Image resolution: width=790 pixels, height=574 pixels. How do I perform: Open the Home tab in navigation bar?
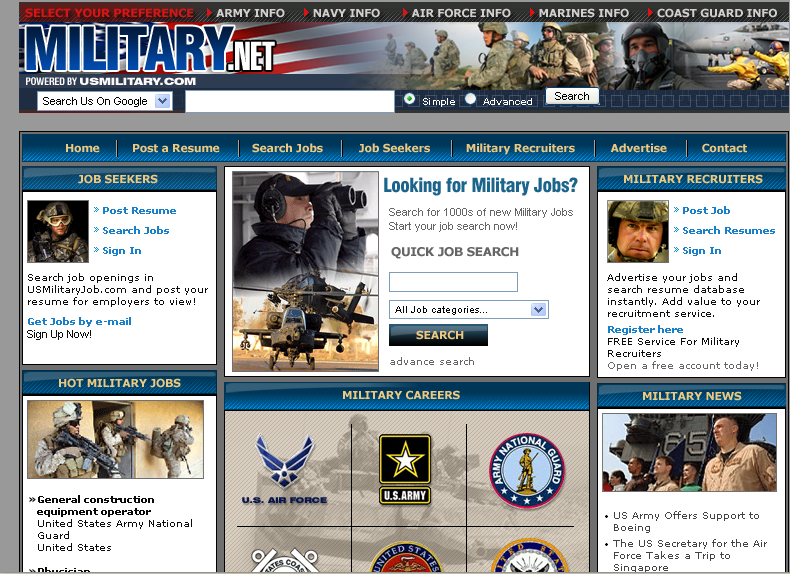pyautogui.click(x=82, y=148)
